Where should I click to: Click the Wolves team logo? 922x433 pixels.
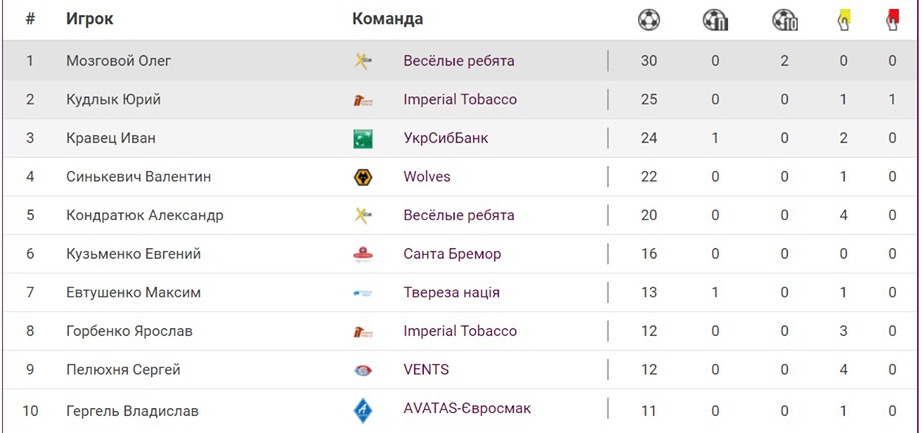(x=363, y=177)
